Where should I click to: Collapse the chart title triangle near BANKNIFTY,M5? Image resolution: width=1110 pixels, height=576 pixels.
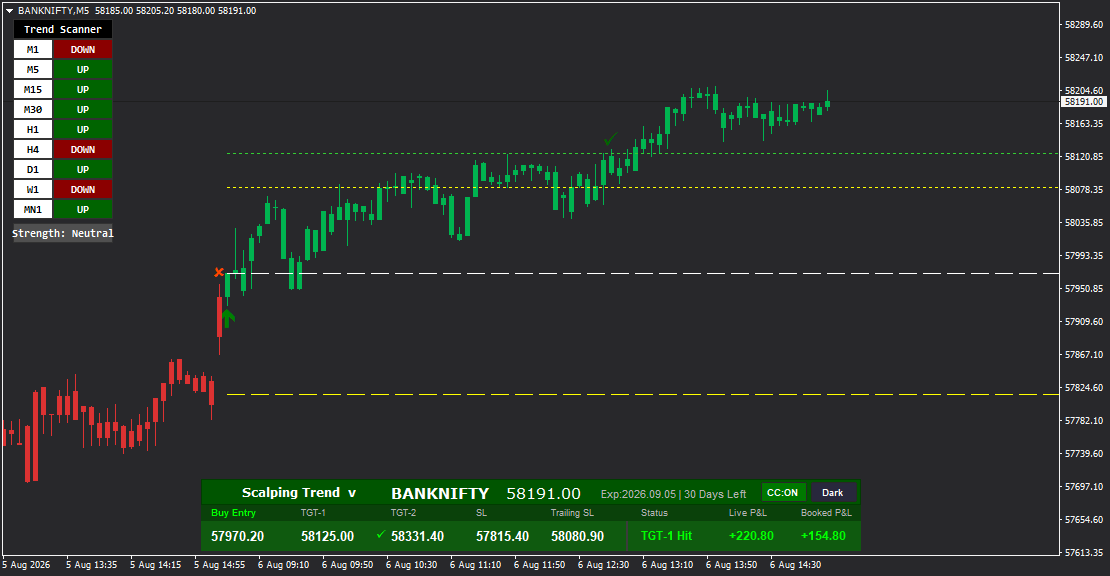click(x=10, y=11)
